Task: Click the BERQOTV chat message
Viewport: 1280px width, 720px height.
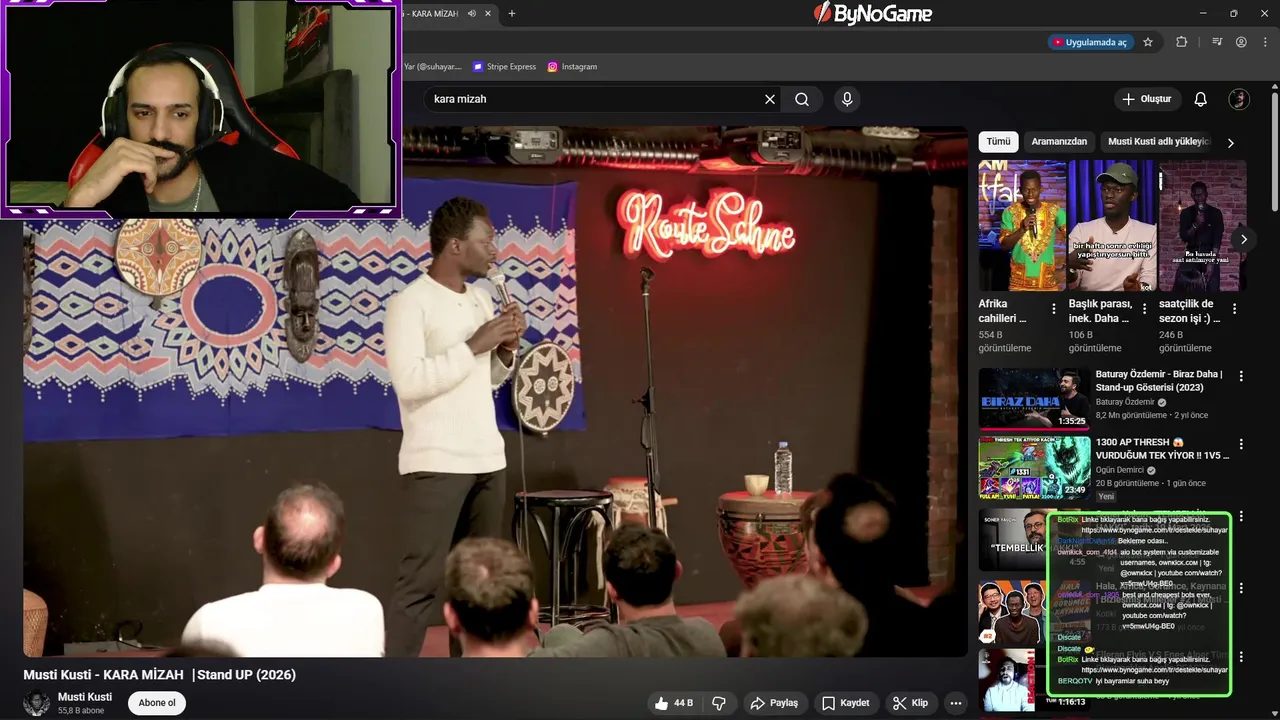Action: (1114, 681)
